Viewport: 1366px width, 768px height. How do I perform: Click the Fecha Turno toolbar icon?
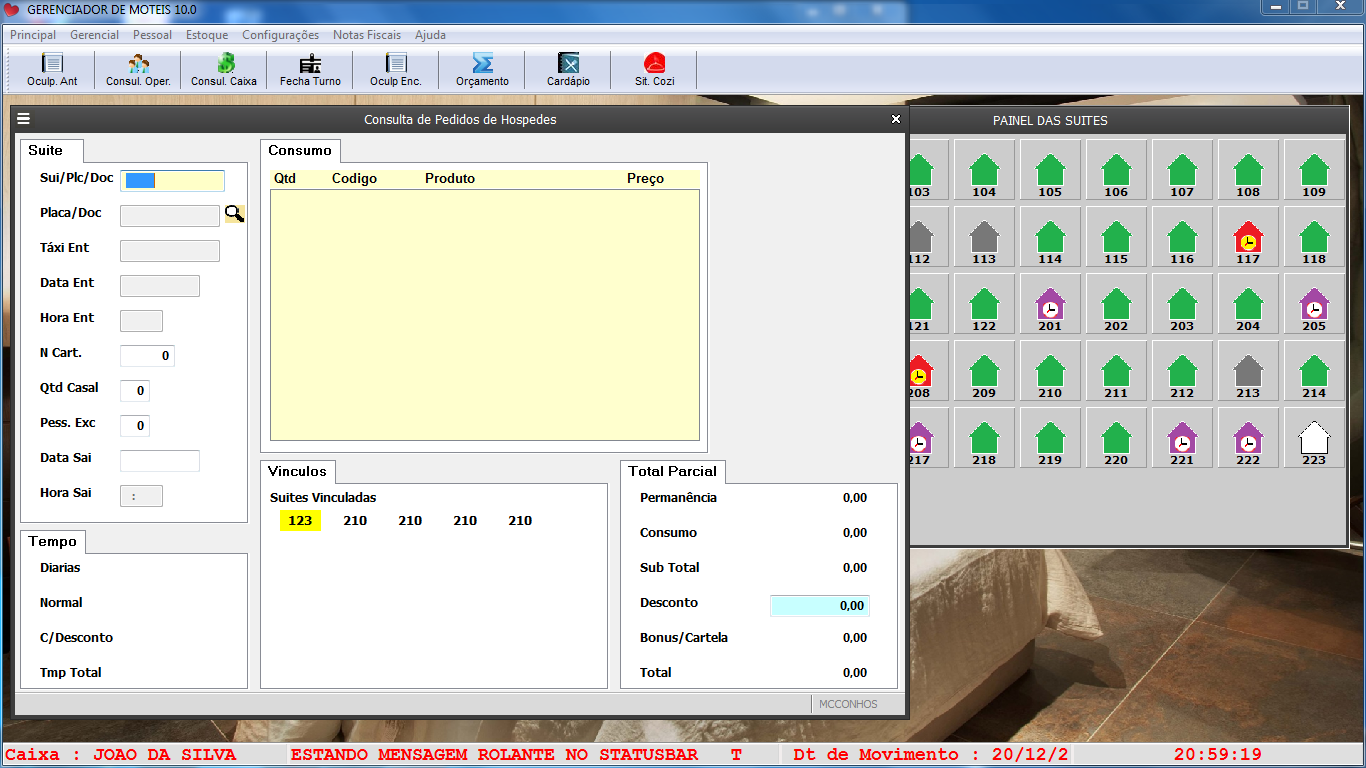(x=310, y=69)
